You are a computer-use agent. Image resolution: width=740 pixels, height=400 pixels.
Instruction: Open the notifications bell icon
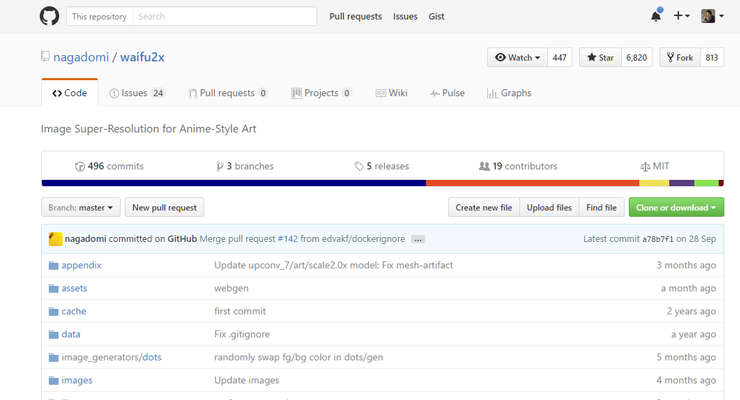(656, 16)
